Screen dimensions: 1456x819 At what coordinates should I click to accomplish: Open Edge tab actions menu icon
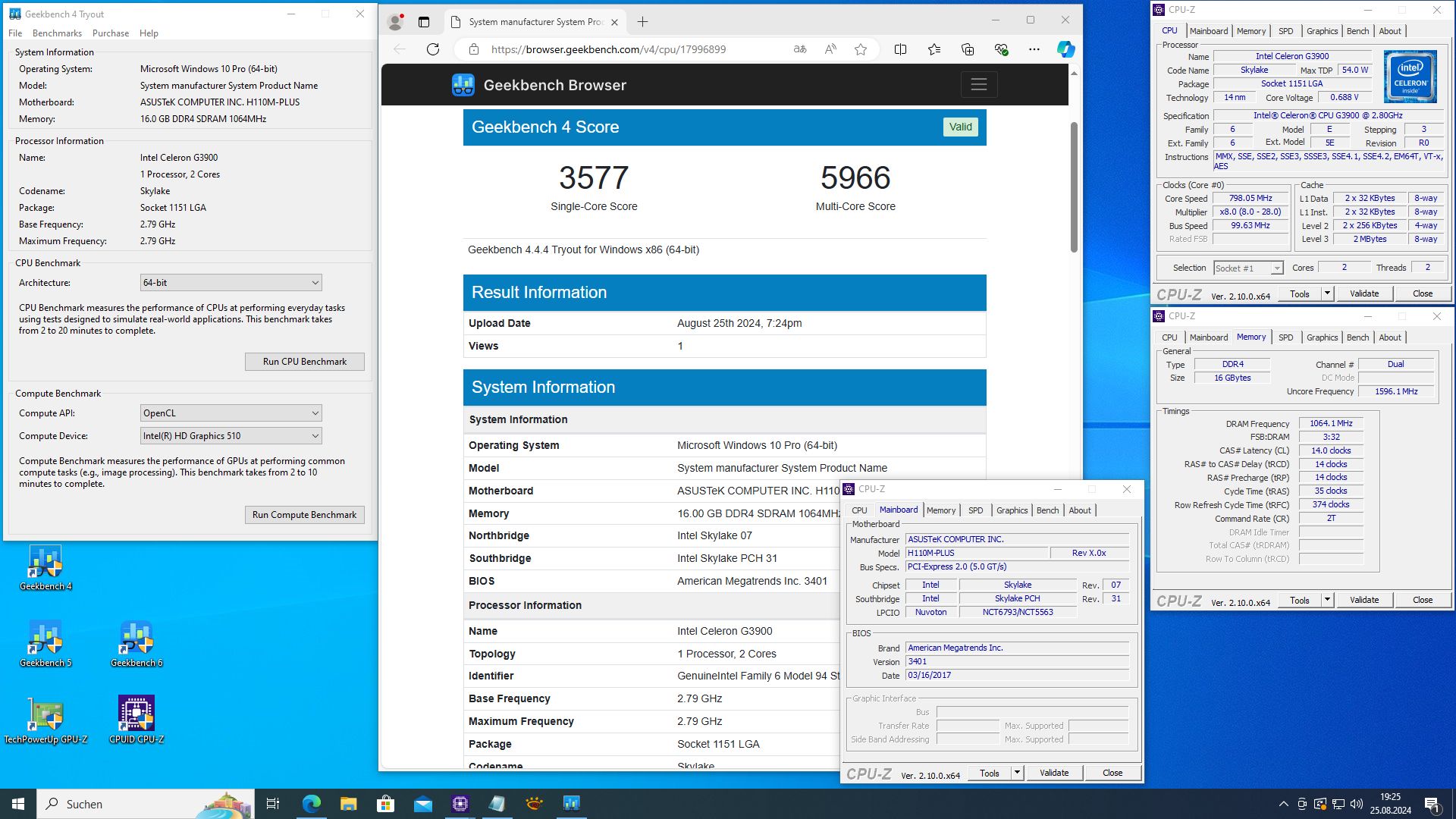coord(424,22)
